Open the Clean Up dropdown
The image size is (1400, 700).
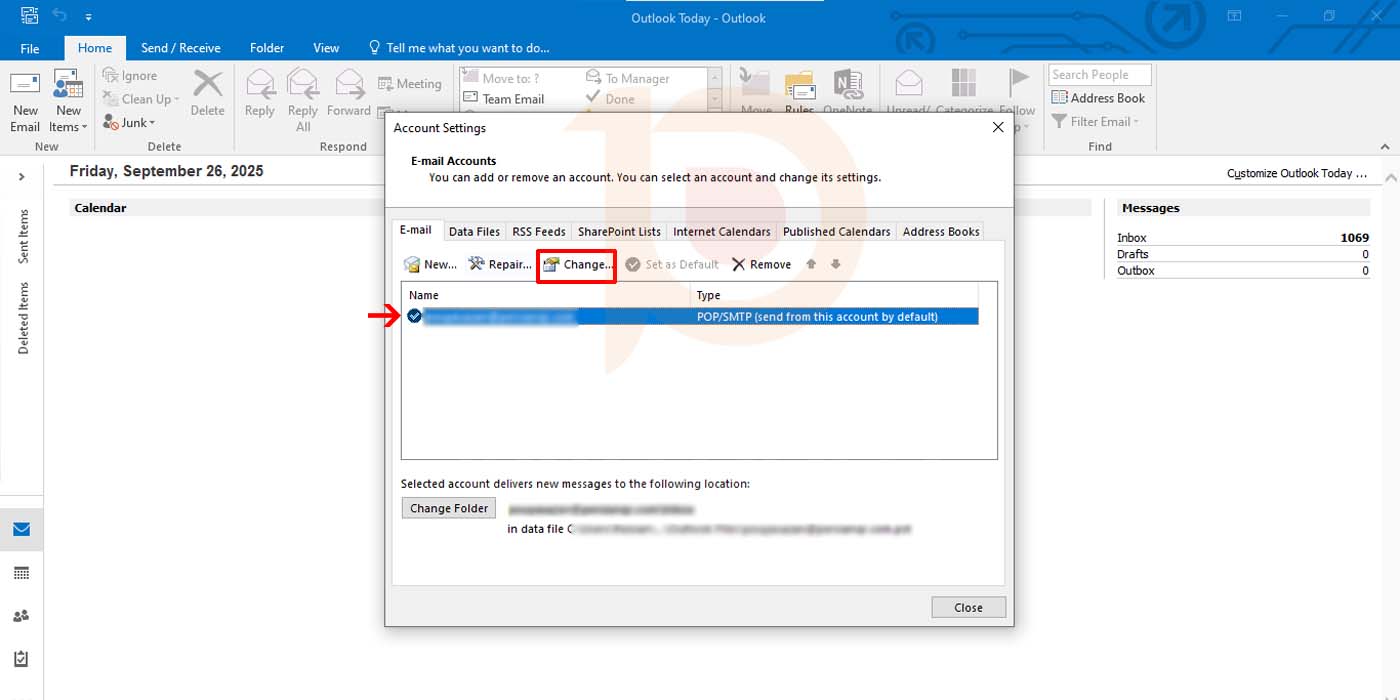(x=143, y=99)
